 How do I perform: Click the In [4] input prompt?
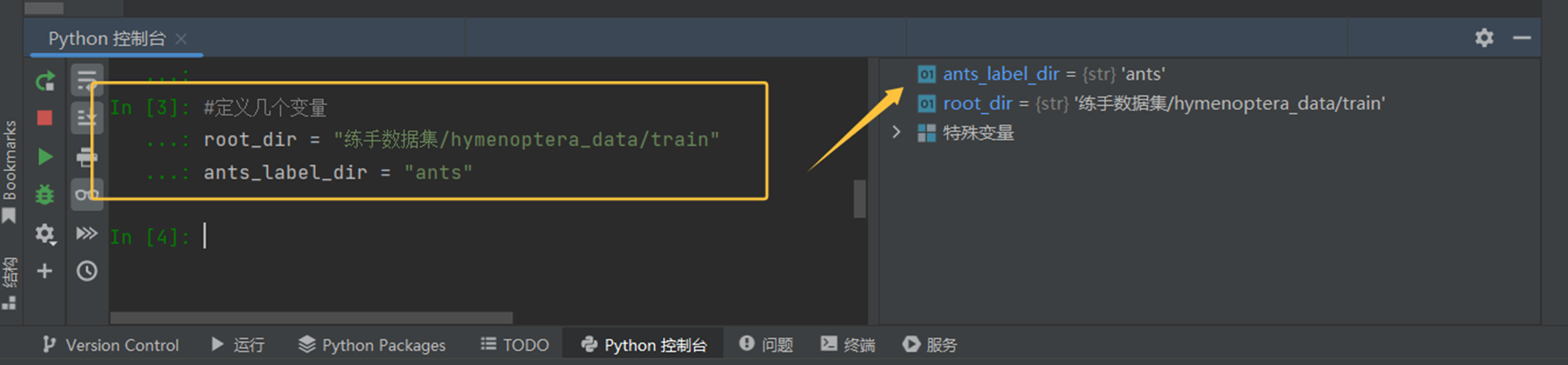(x=149, y=236)
